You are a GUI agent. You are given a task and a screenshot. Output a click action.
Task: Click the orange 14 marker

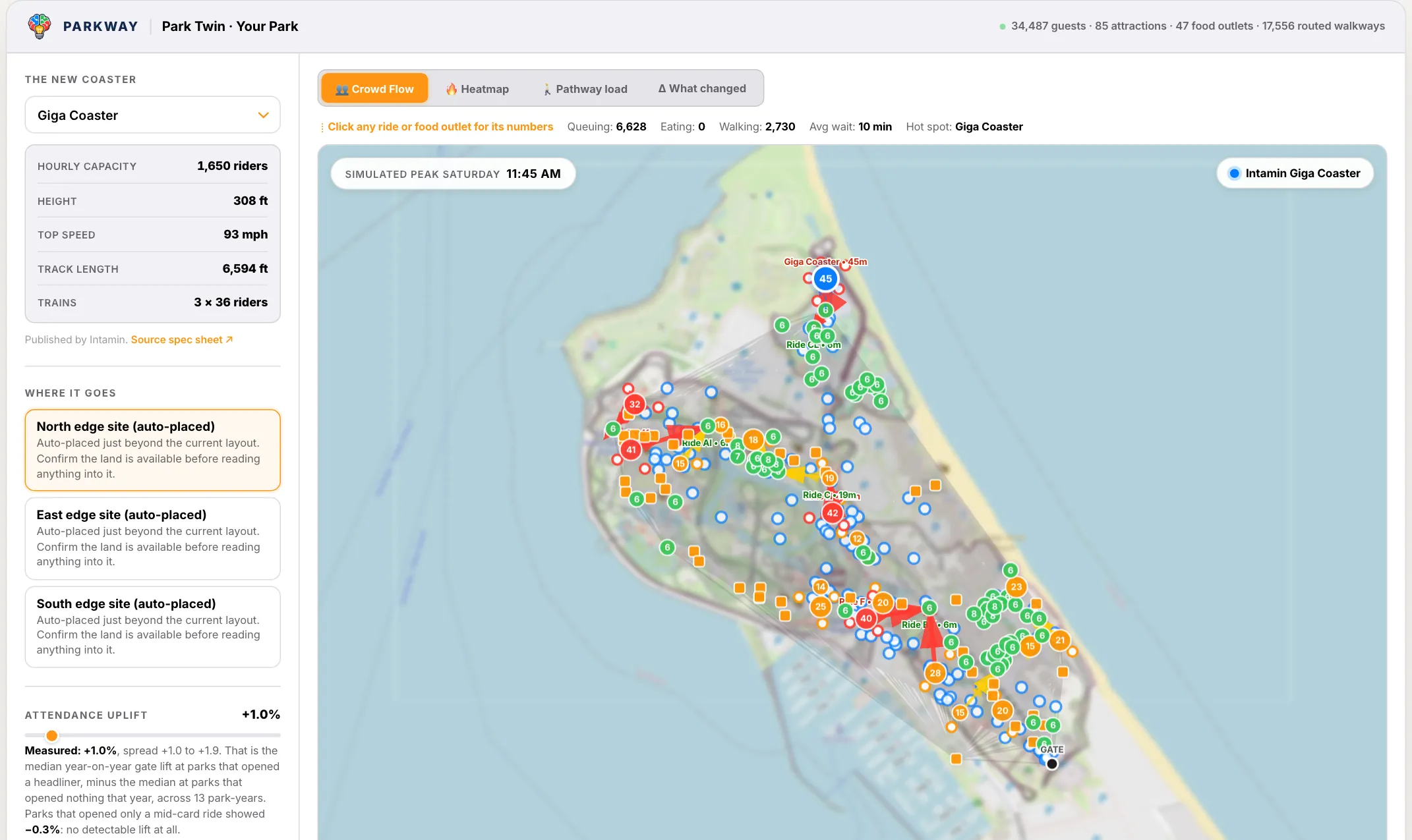tap(820, 586)
